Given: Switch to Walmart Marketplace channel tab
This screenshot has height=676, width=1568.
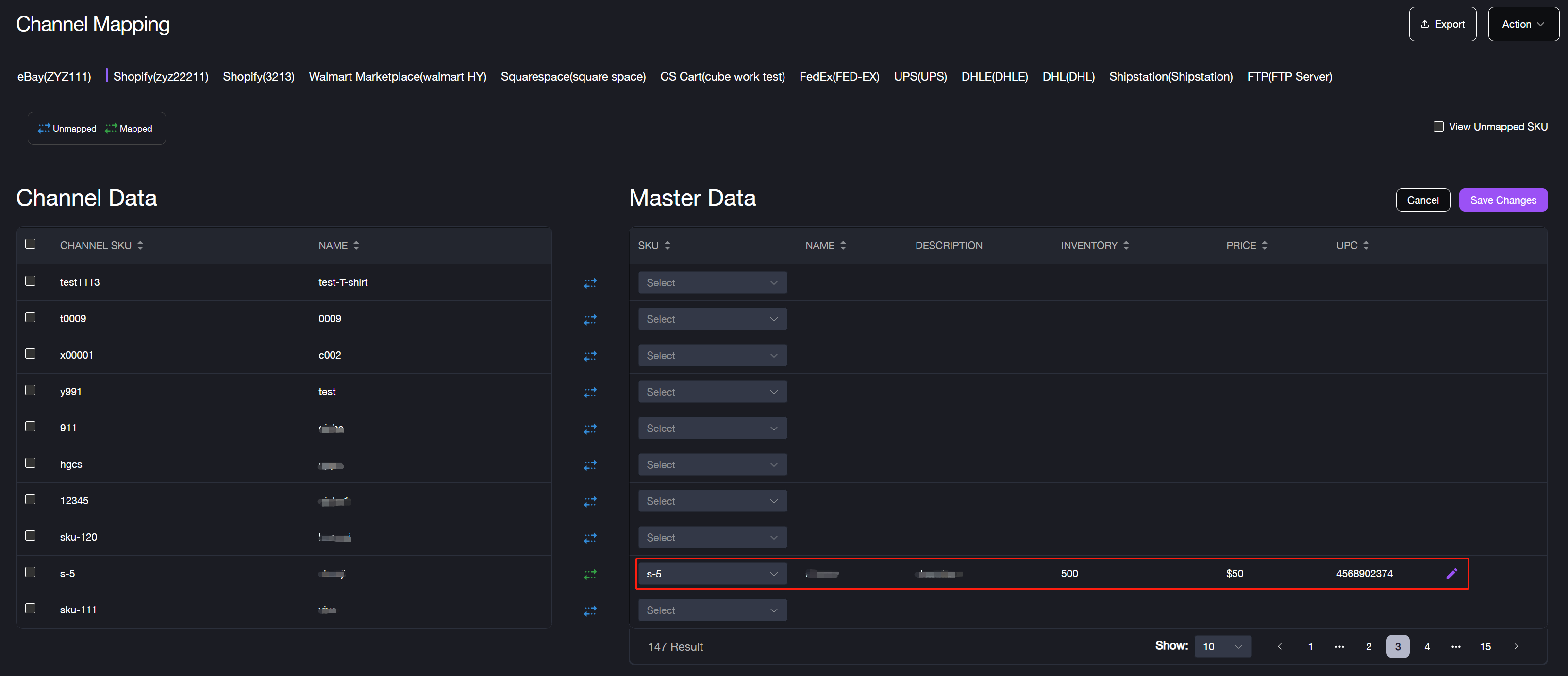Looking at the screenshot, I should [397, 77].
